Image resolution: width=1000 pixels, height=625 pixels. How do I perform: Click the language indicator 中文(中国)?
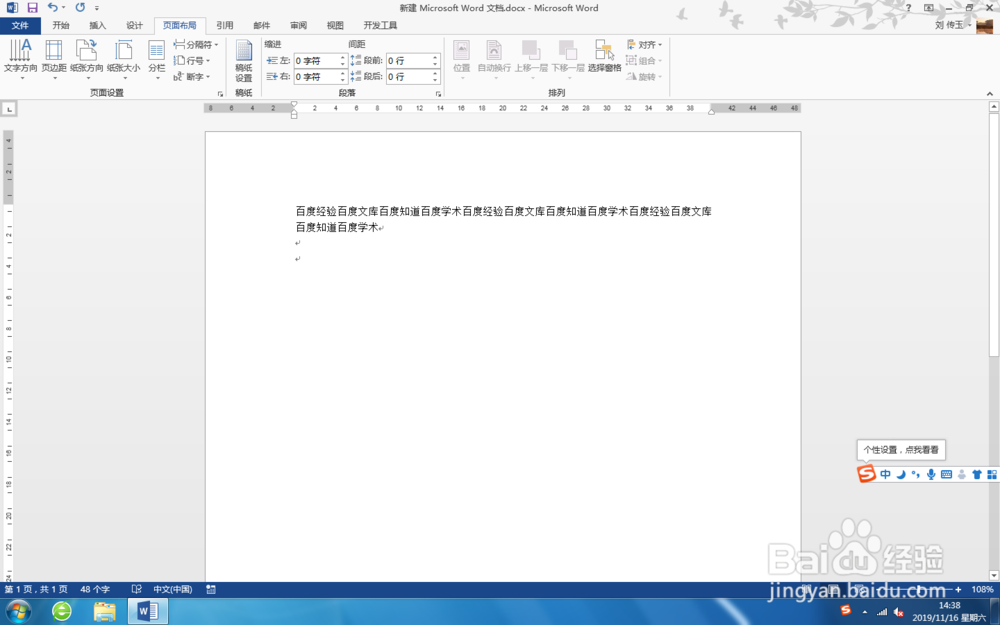click(172, 589)
